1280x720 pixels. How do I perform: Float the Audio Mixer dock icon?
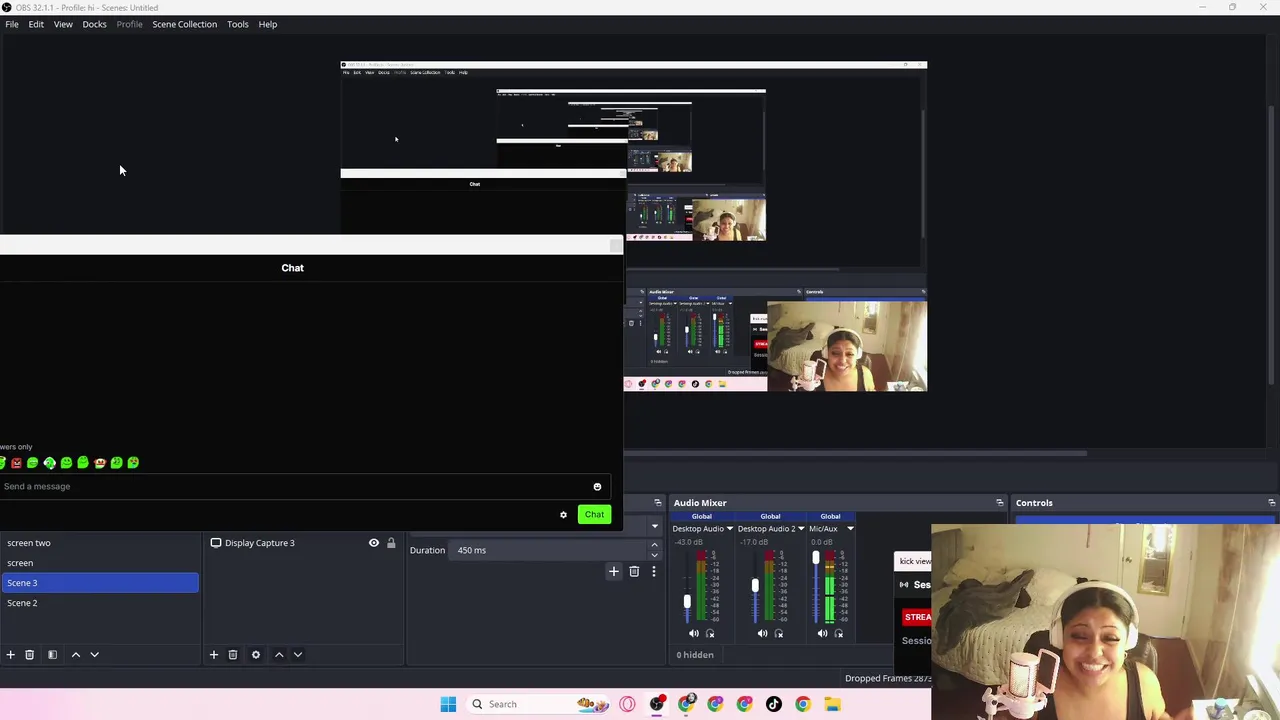[999, 503]
